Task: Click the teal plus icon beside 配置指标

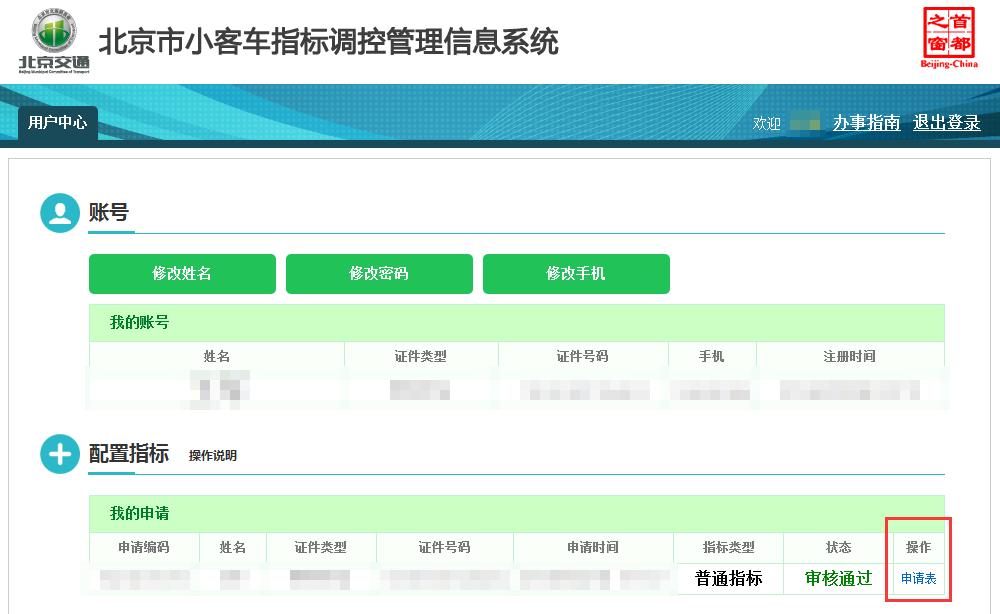Action: click(59, 453)
